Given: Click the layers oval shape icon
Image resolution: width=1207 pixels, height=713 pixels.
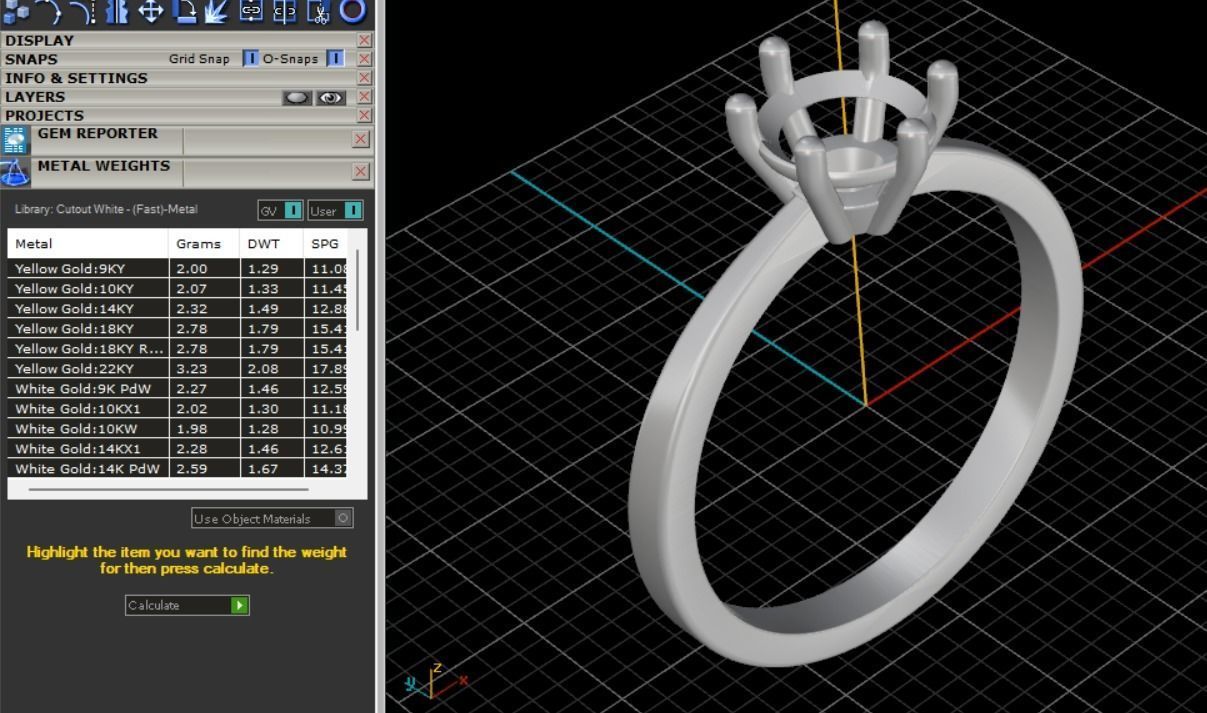Looking at the screenshot, I should pyautogui.click(x=297, y=97).
